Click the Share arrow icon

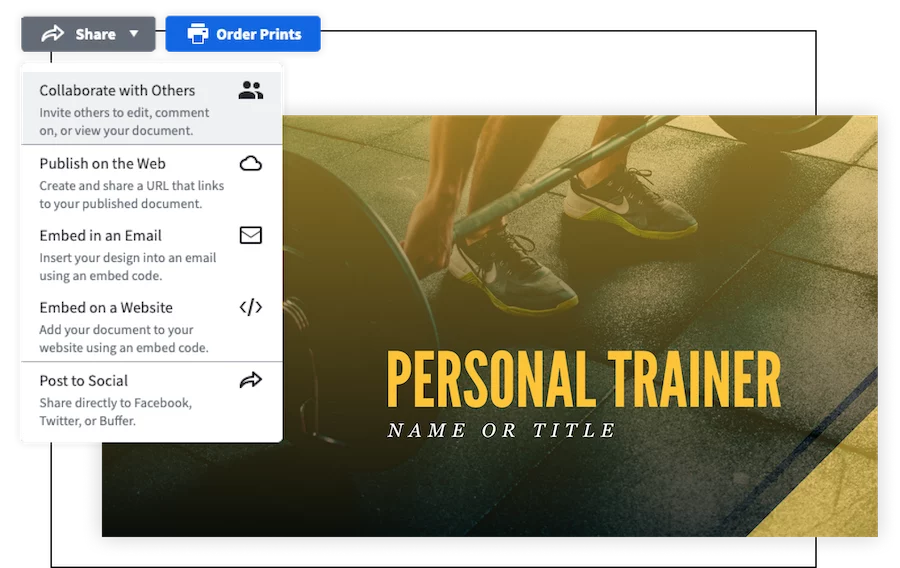[52, 34]
